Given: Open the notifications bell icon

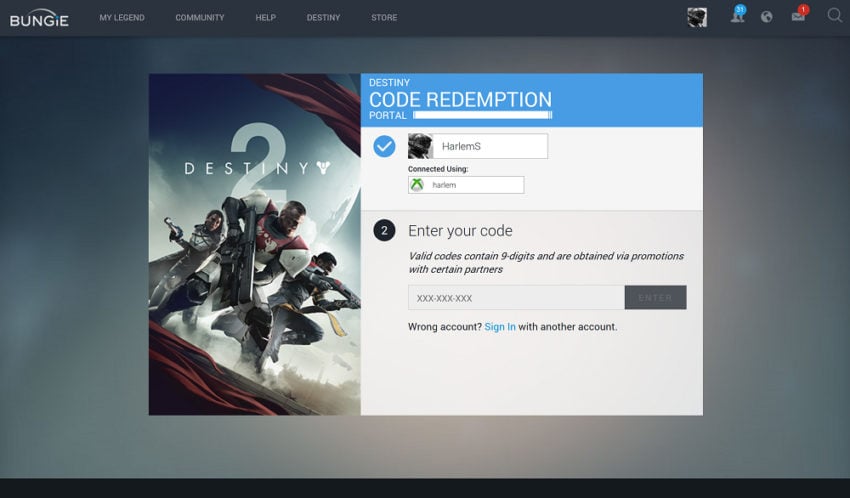Looking at the screenshot, I should (x=738, y=16).
